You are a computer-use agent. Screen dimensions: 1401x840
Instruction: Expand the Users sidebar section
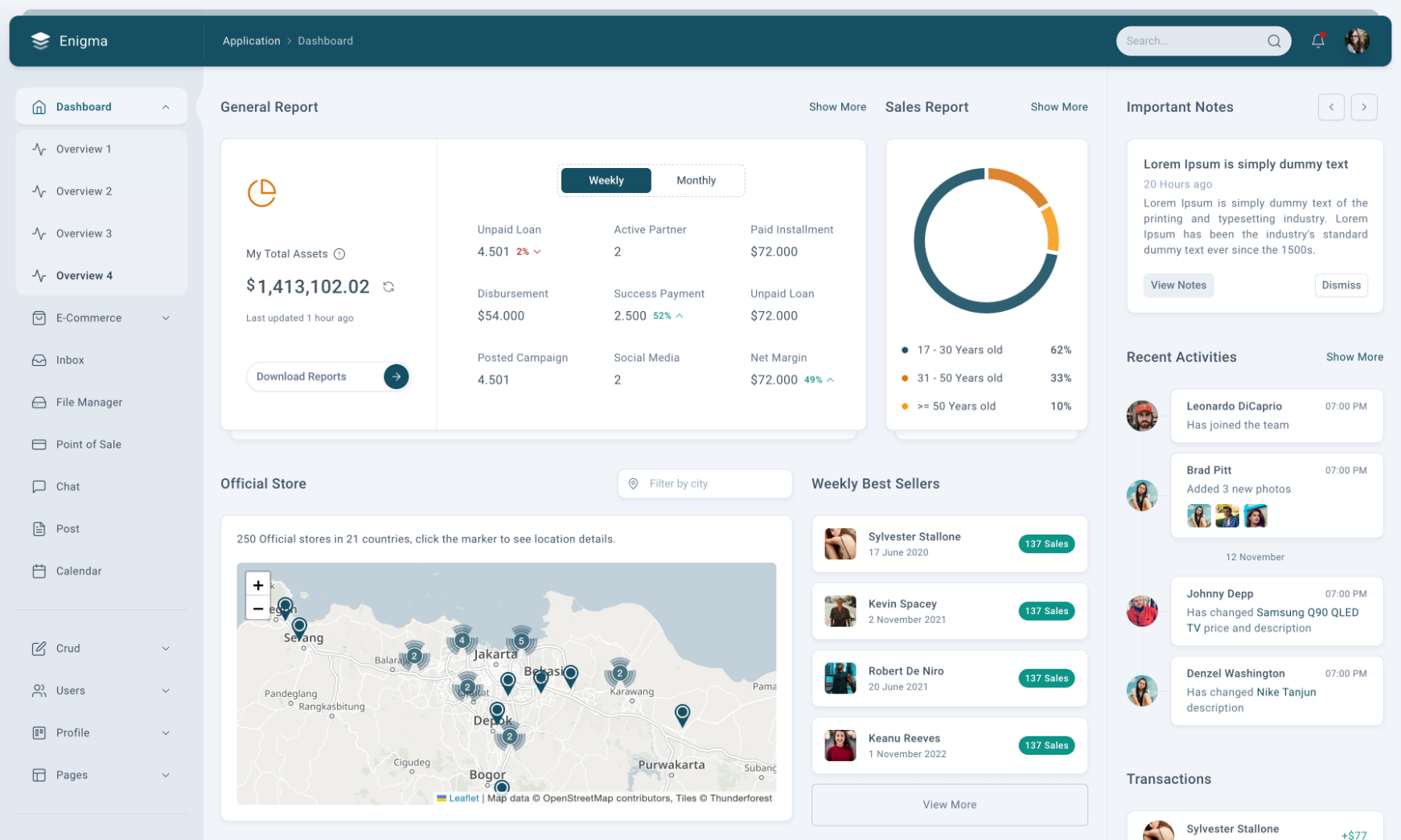pyautogui.click(x=71, y=690)
